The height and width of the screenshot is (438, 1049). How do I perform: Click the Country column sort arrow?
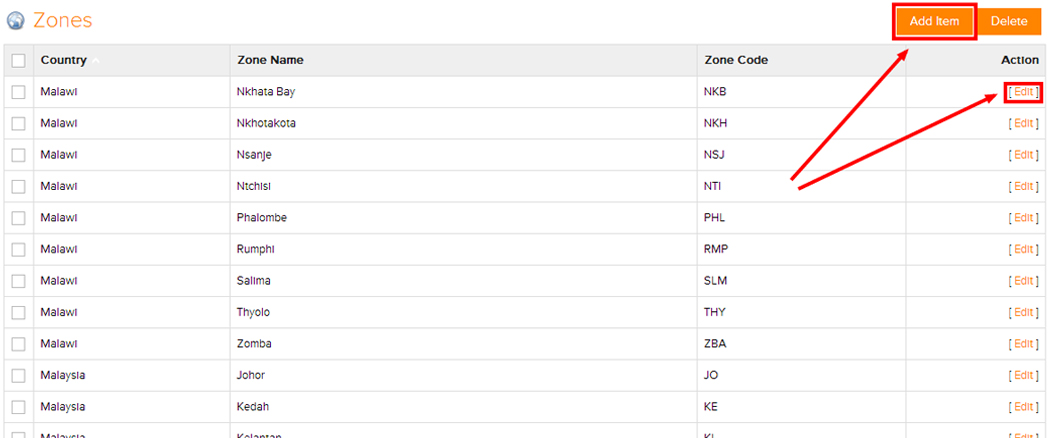click(96, 61)
